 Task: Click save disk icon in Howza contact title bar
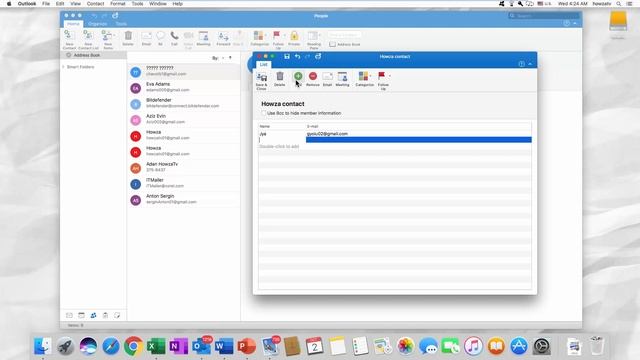pyautogui.click(x=287, y=56)
